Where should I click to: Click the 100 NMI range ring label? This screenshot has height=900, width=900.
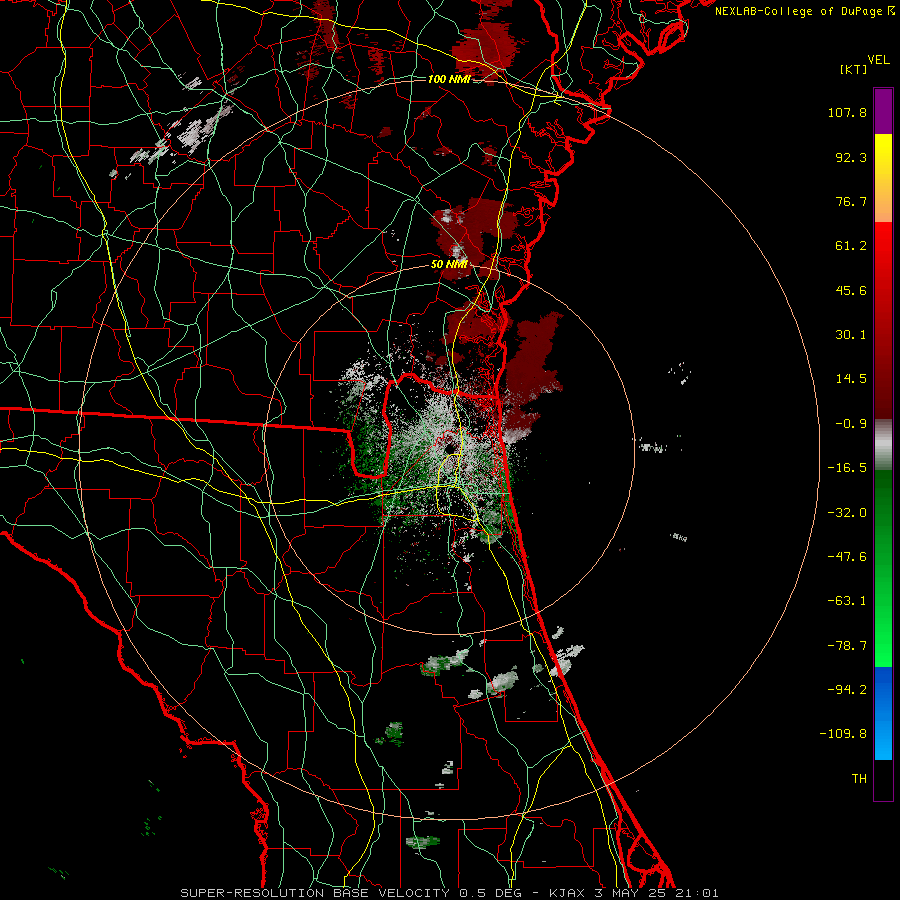[x=449, y=79]
